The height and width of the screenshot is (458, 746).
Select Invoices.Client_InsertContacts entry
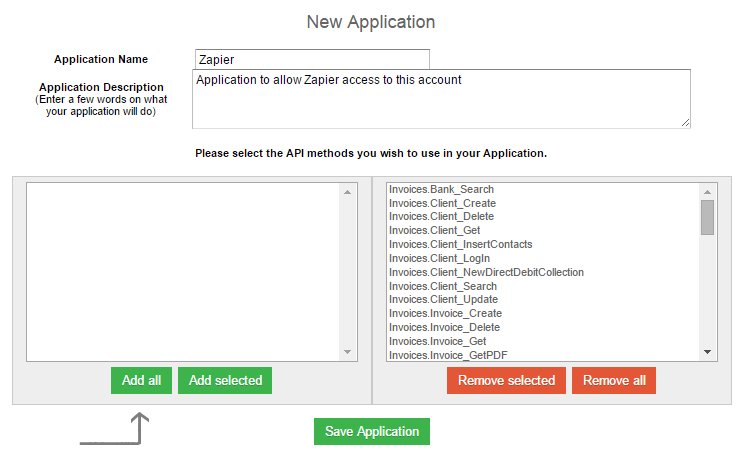[460, 244]
